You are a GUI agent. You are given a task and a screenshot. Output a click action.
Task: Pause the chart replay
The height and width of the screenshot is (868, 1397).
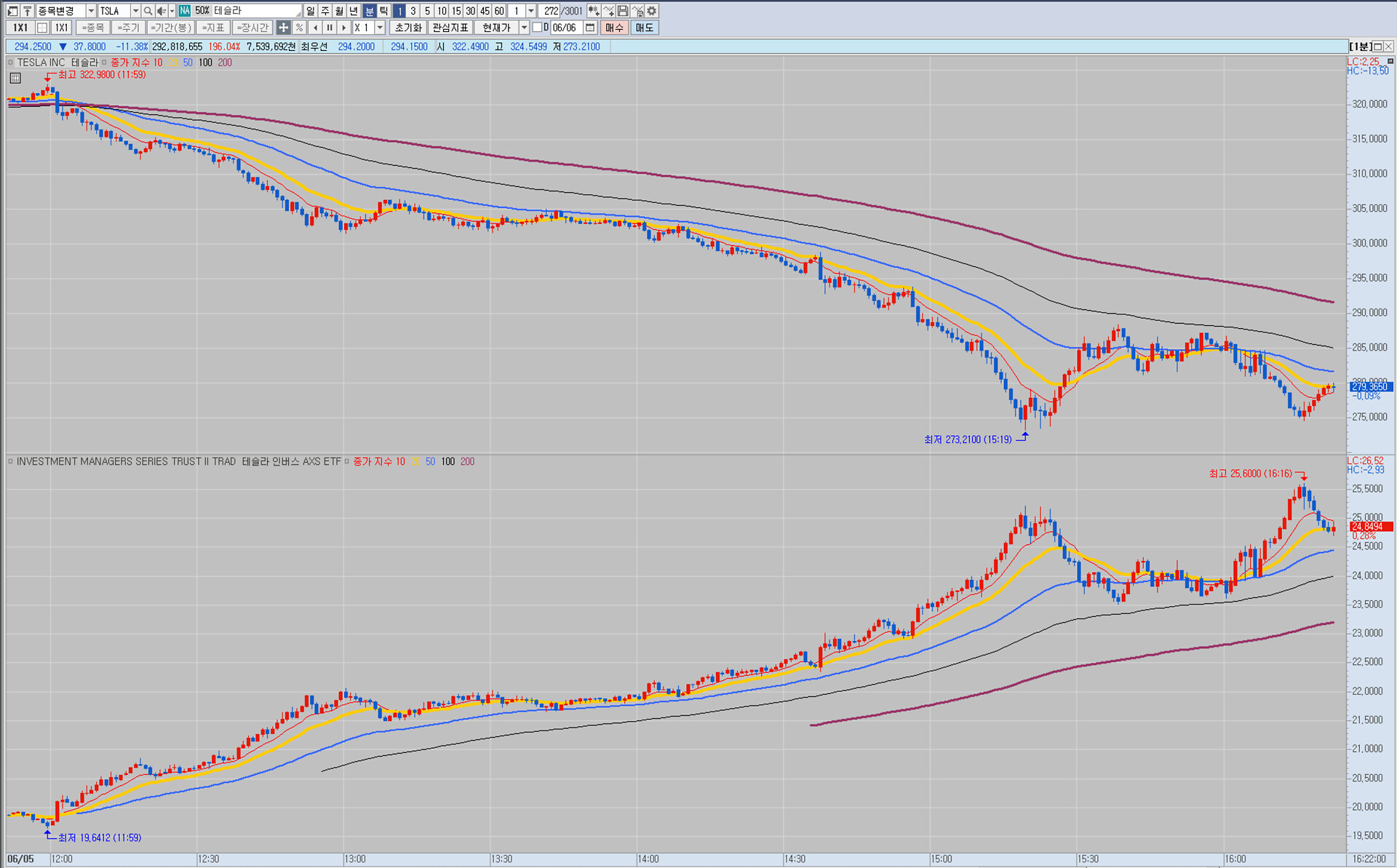tap(330, 28)
